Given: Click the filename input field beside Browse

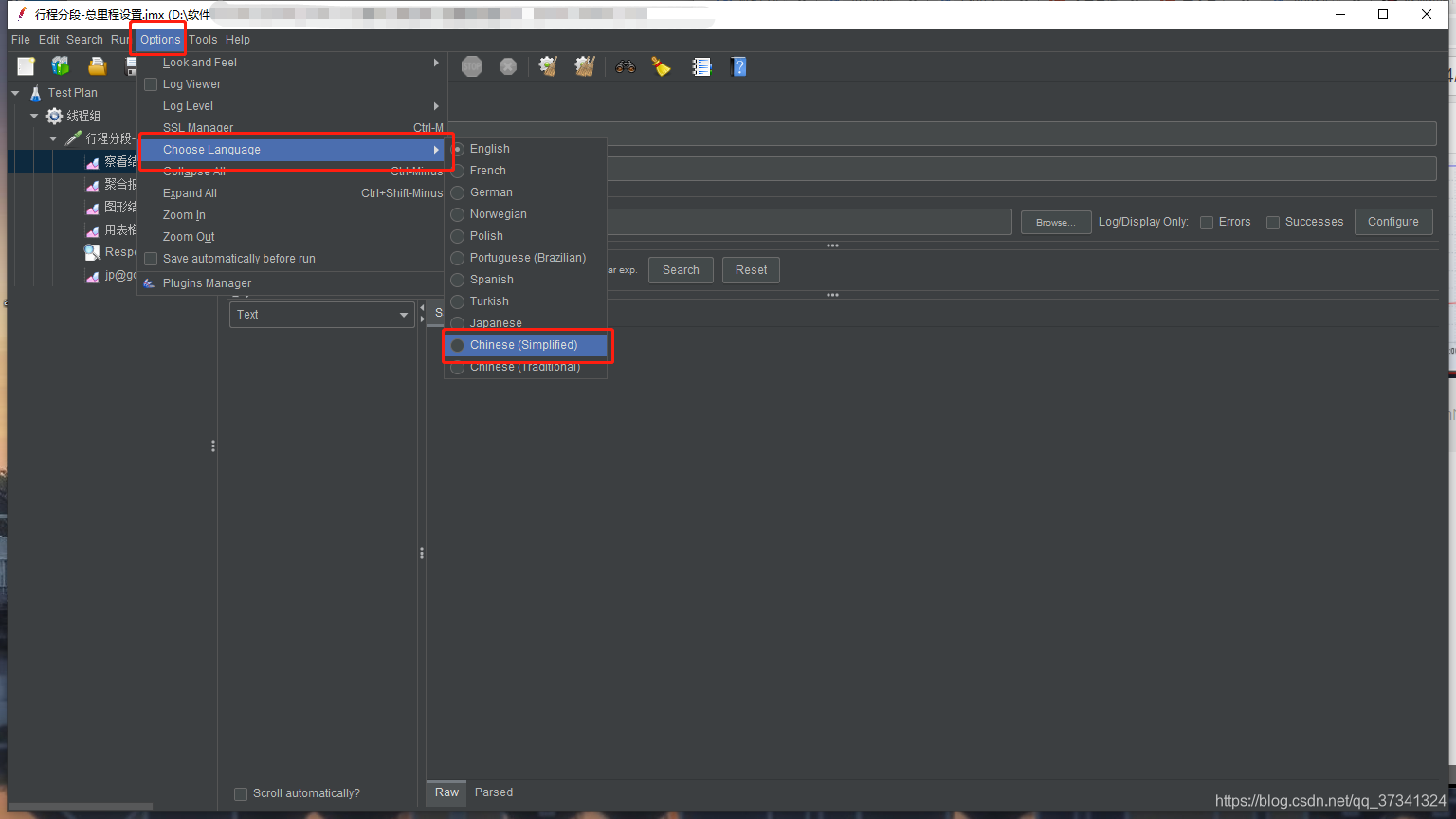Looking at the screenshot, I should coord(810,222).
